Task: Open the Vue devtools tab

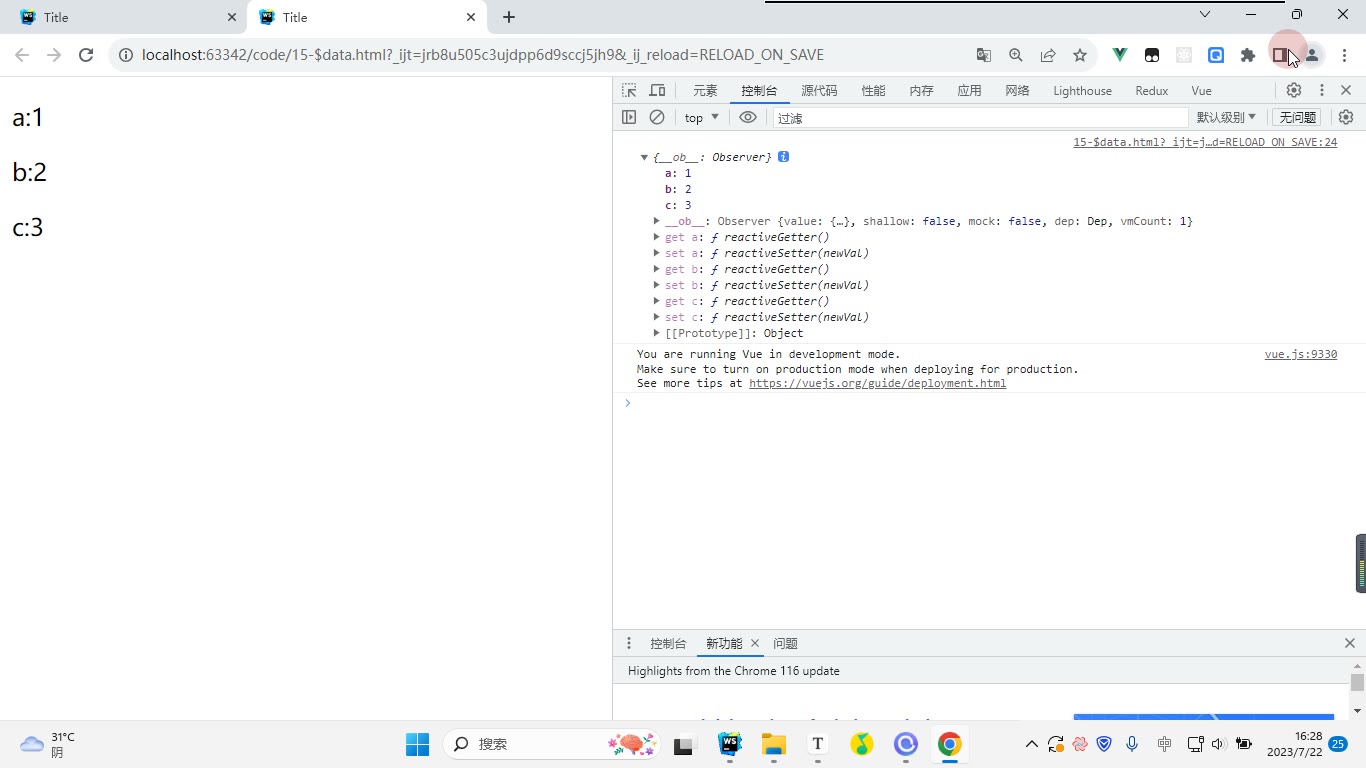Action: click(x=1201, y=90)
